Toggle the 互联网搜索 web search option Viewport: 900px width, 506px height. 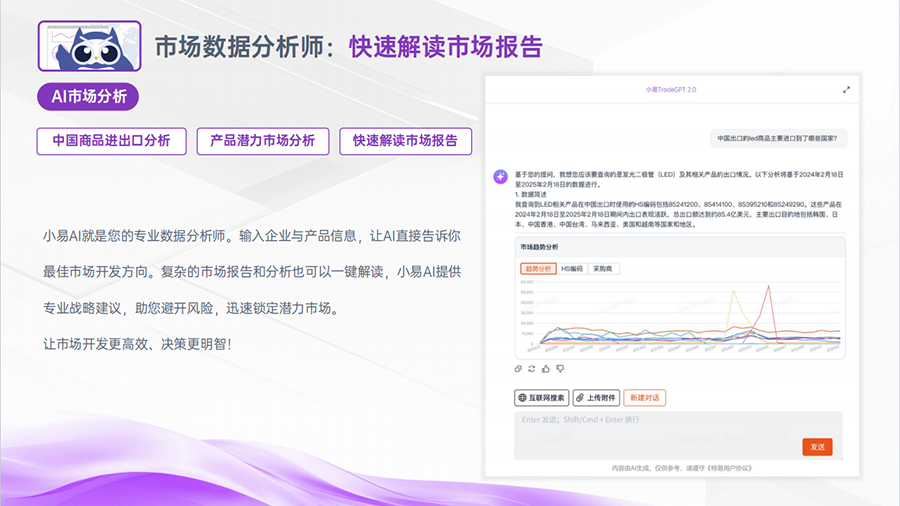tap(542, 397)
